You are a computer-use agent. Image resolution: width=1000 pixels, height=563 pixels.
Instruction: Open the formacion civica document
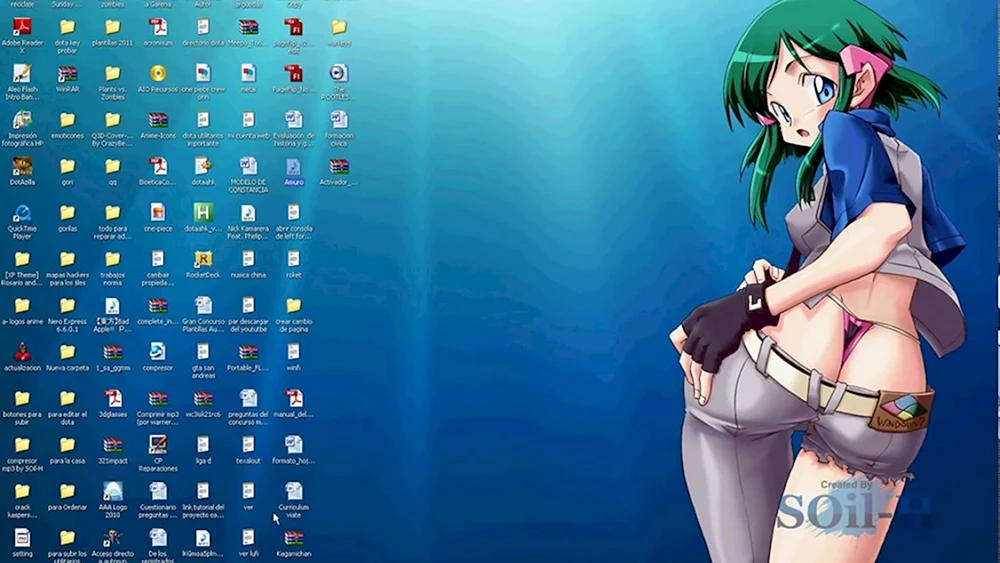[339, 121]
